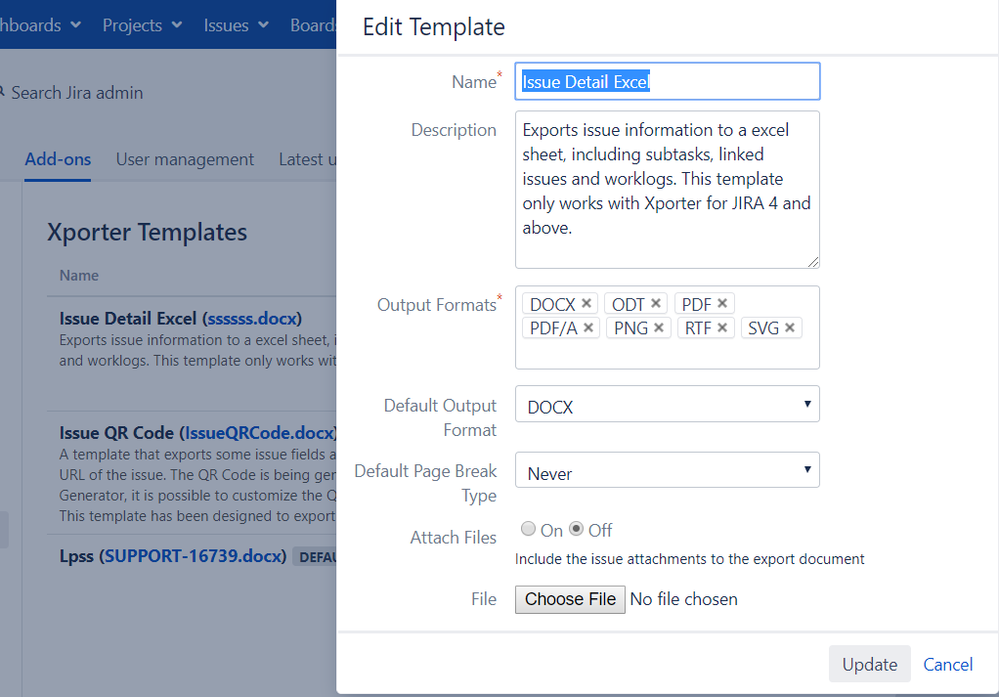Open the Default Page Break Type dropdown
Screen dimensions: 999x697
667,470
